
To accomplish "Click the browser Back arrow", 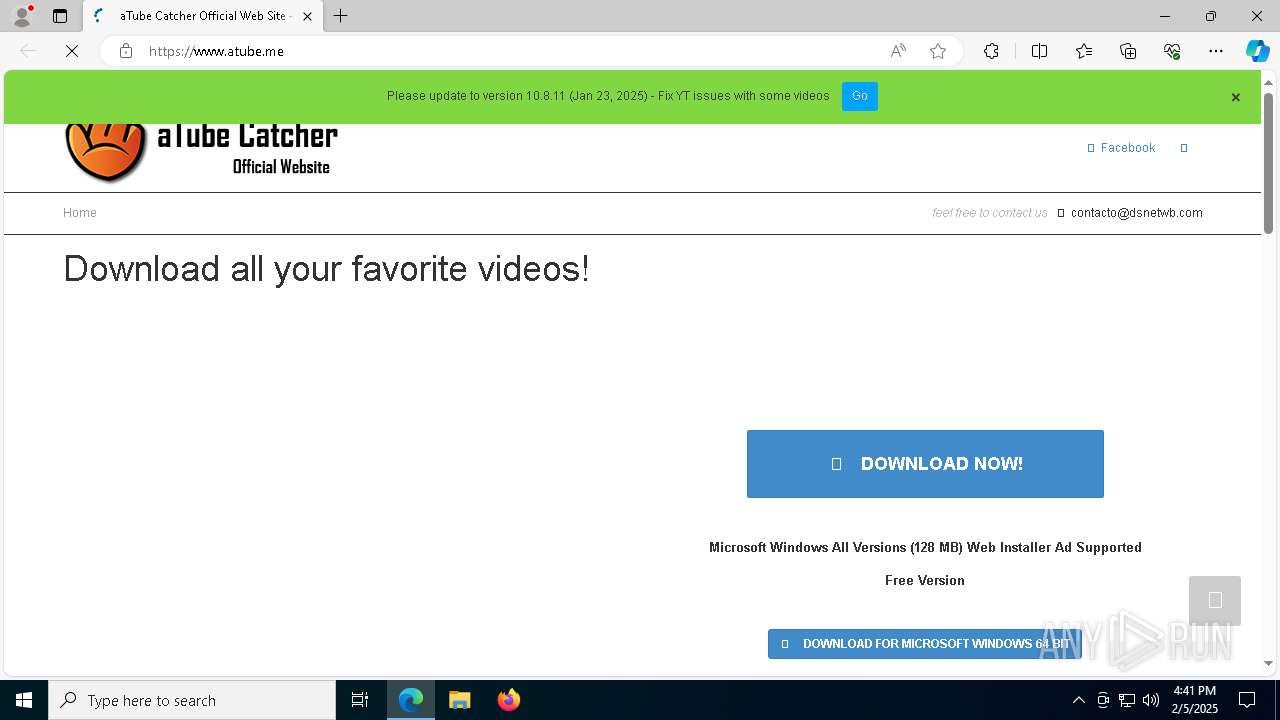I will (28, 51).
